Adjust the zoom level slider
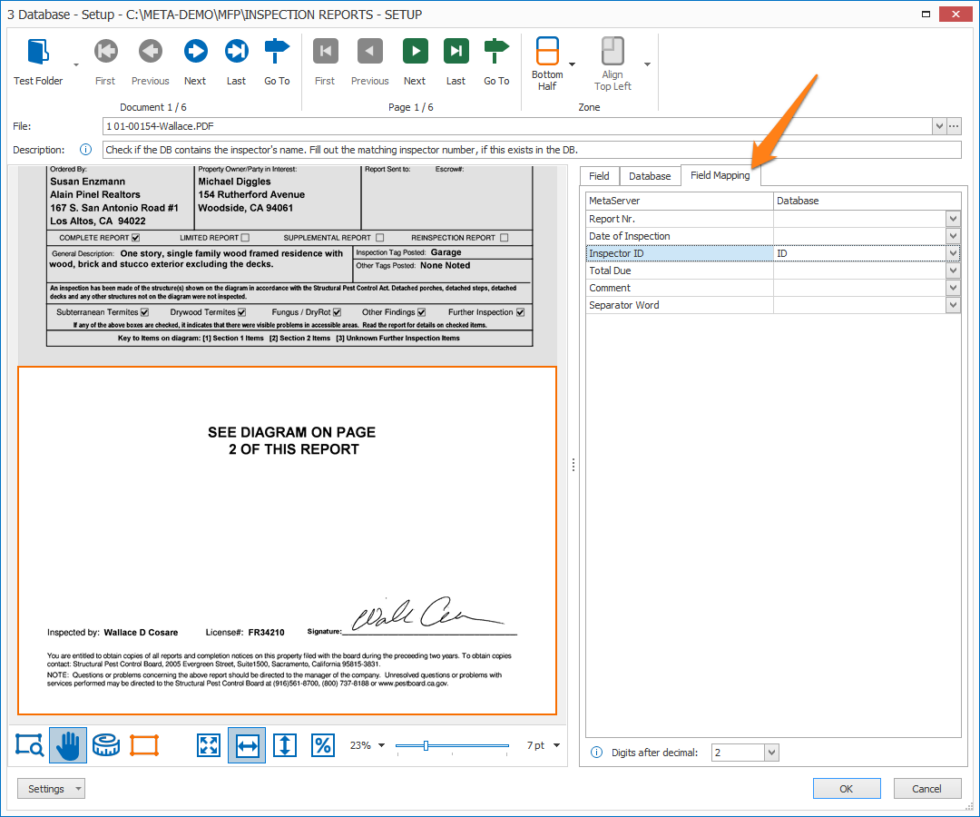 [428, 745]
